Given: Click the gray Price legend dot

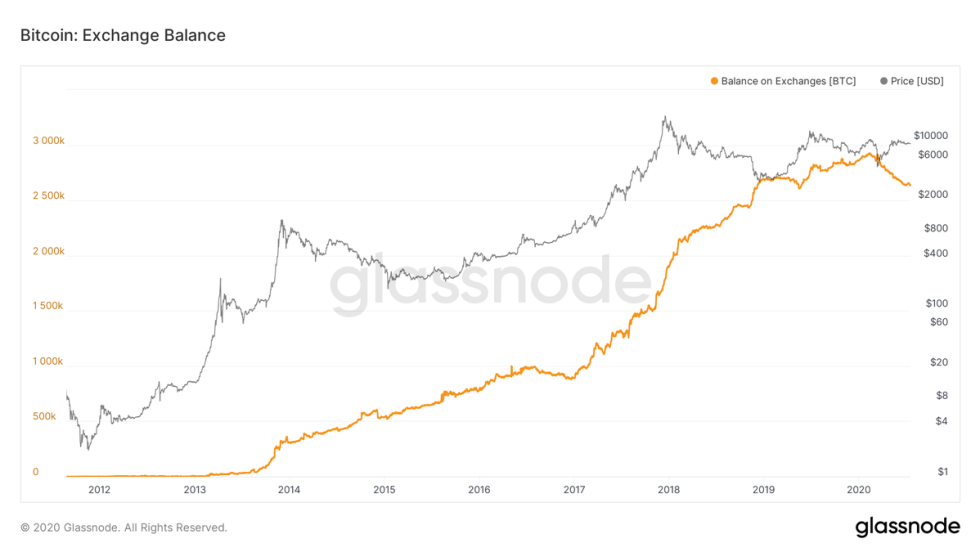Looking at the screenshot, I should (x=883, y=81).
